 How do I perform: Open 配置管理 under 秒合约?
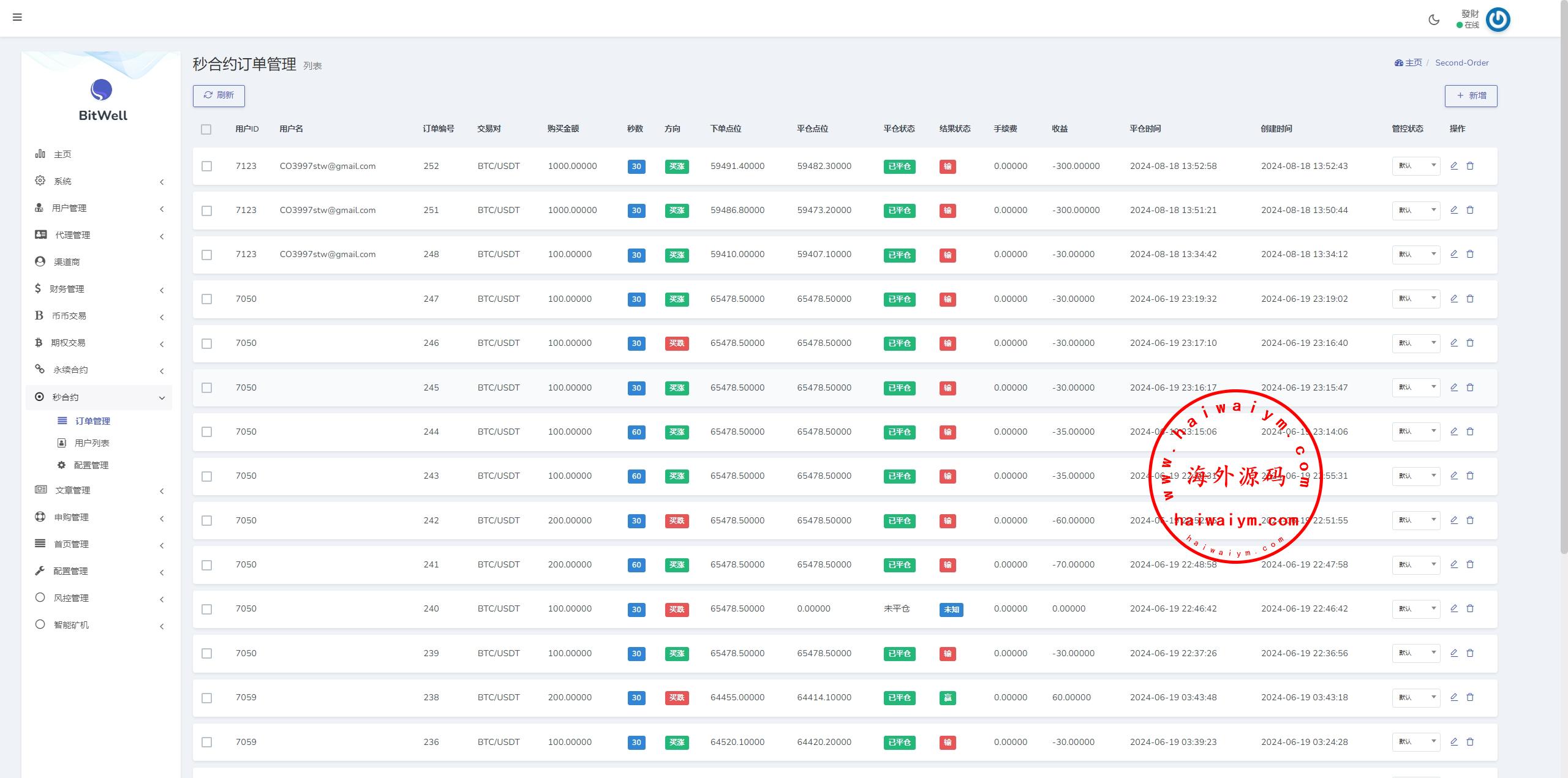pos(91,465)
